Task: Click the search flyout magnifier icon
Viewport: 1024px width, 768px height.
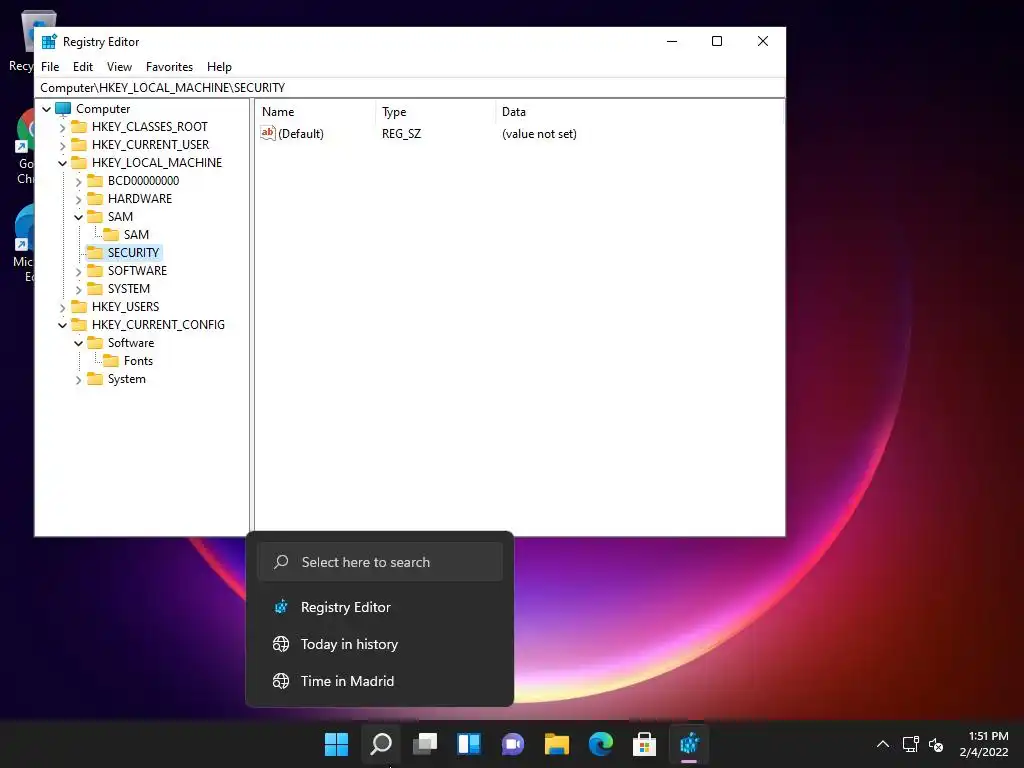Action: click(x=281, y=562)
